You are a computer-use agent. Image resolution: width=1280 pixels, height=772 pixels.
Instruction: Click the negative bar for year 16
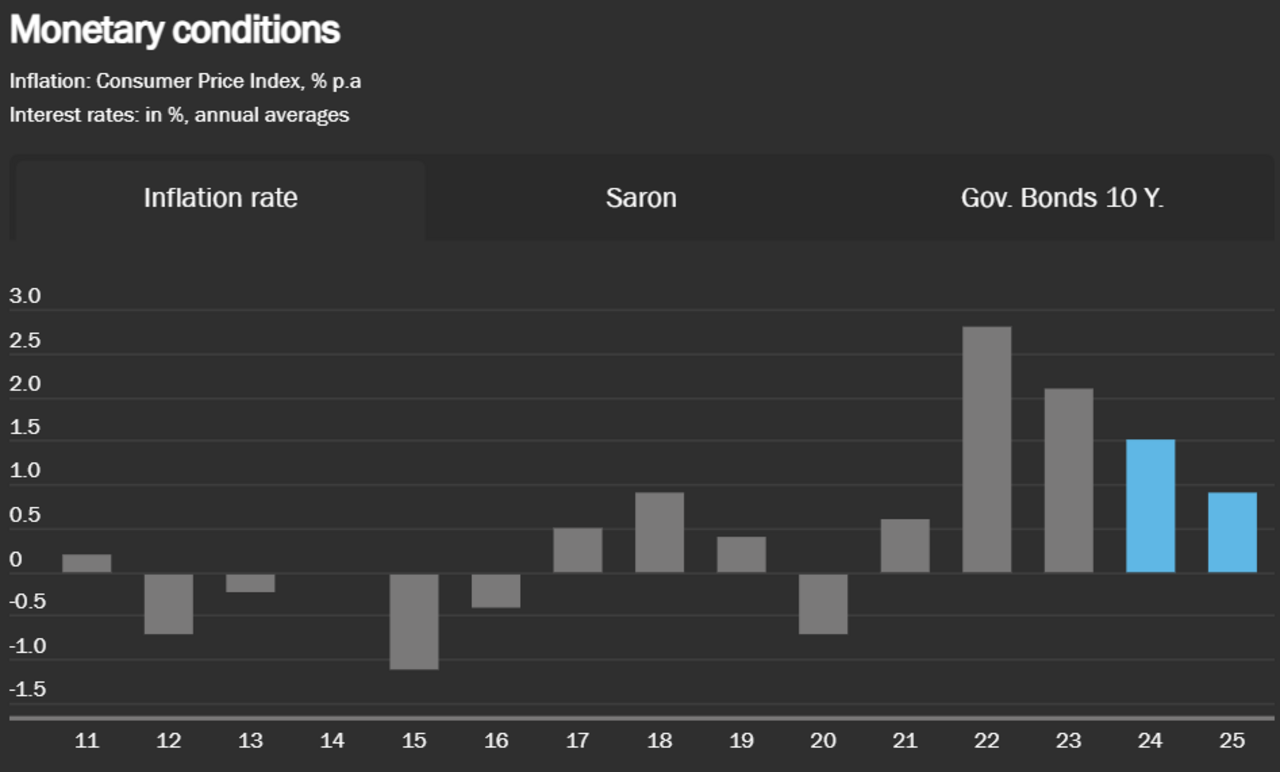pyautogui.click(x=496, y=590)
